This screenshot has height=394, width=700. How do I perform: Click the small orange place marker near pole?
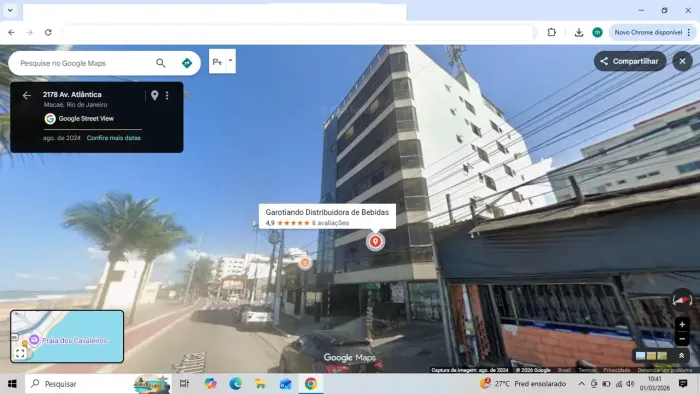tap(305, 263)
